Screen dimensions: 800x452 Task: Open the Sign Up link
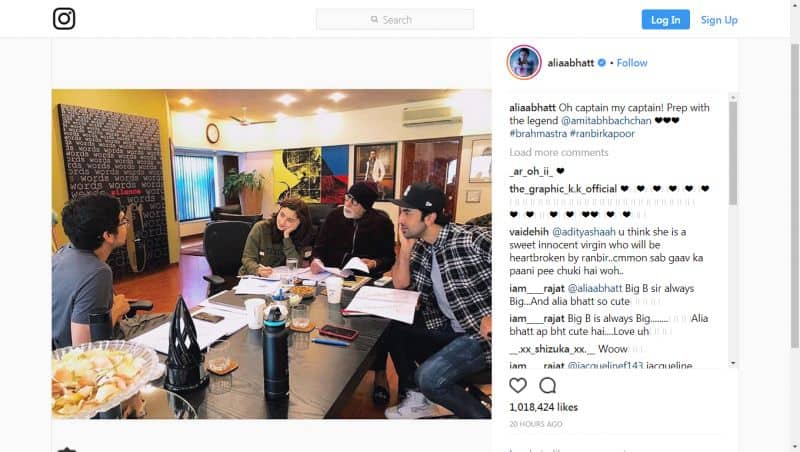click(719, 20)
